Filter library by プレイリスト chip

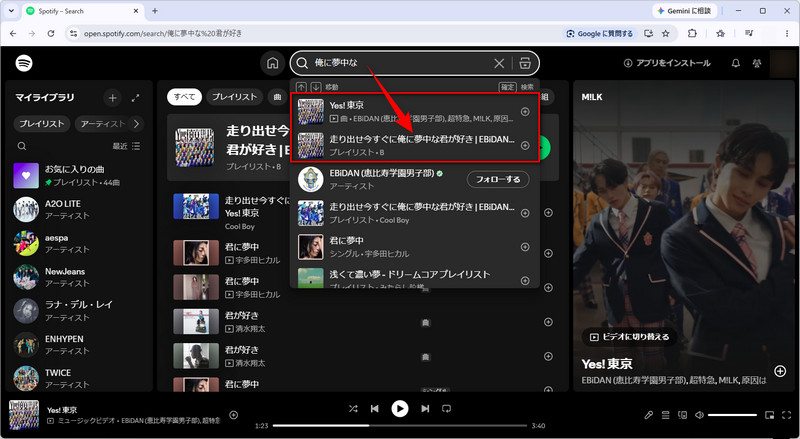pyautogui.click(x=42, y=124)
